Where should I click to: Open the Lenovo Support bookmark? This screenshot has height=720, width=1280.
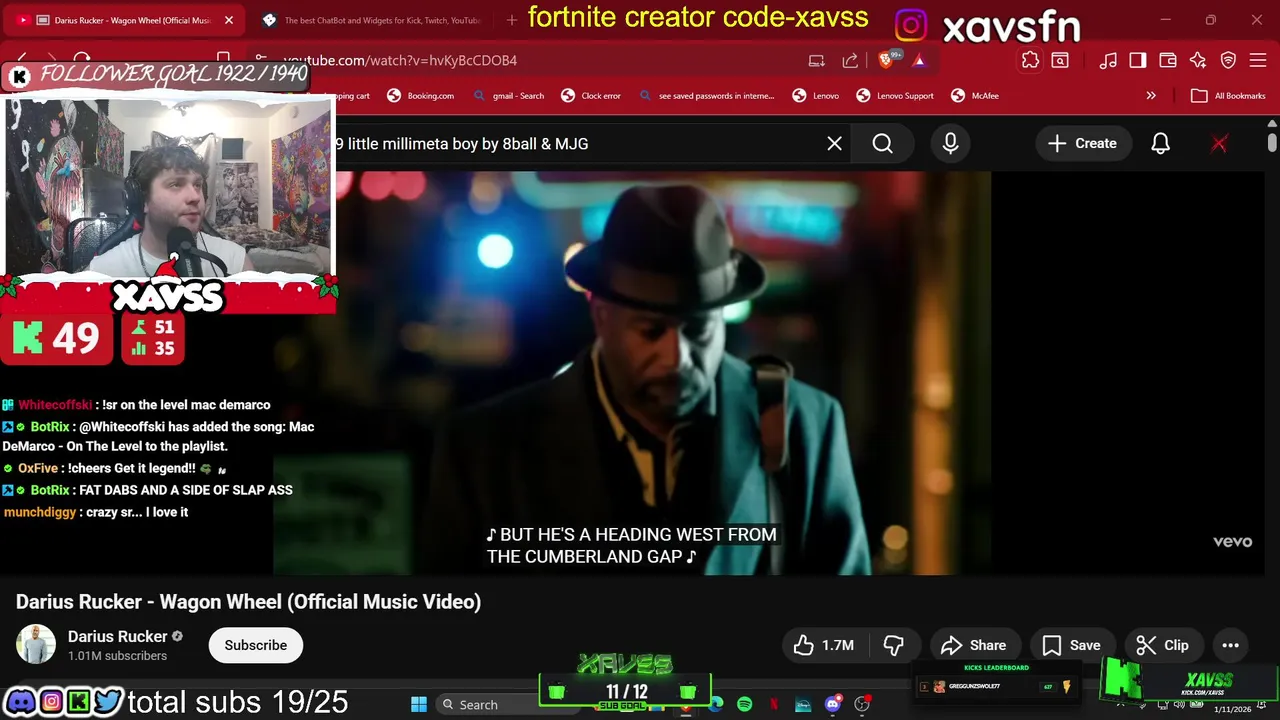(896, 96)
